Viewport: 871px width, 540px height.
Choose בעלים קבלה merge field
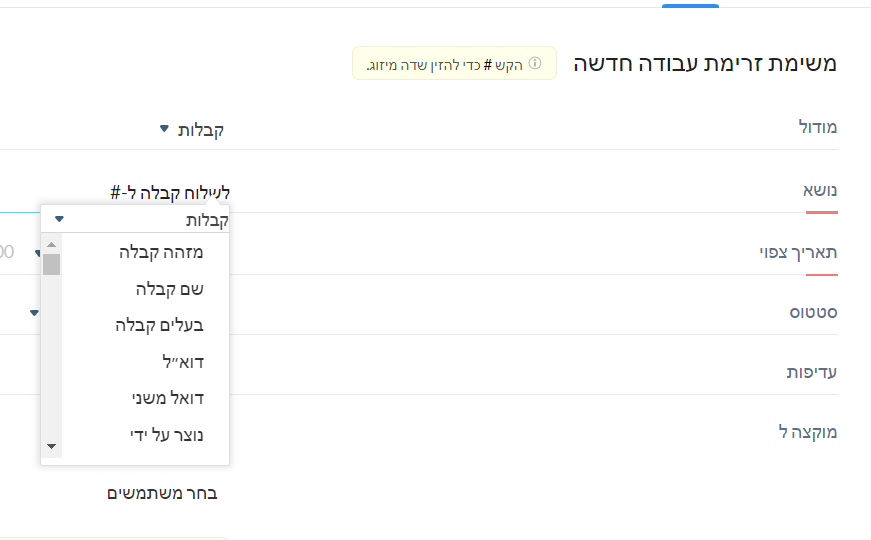[x=159, y=325]
